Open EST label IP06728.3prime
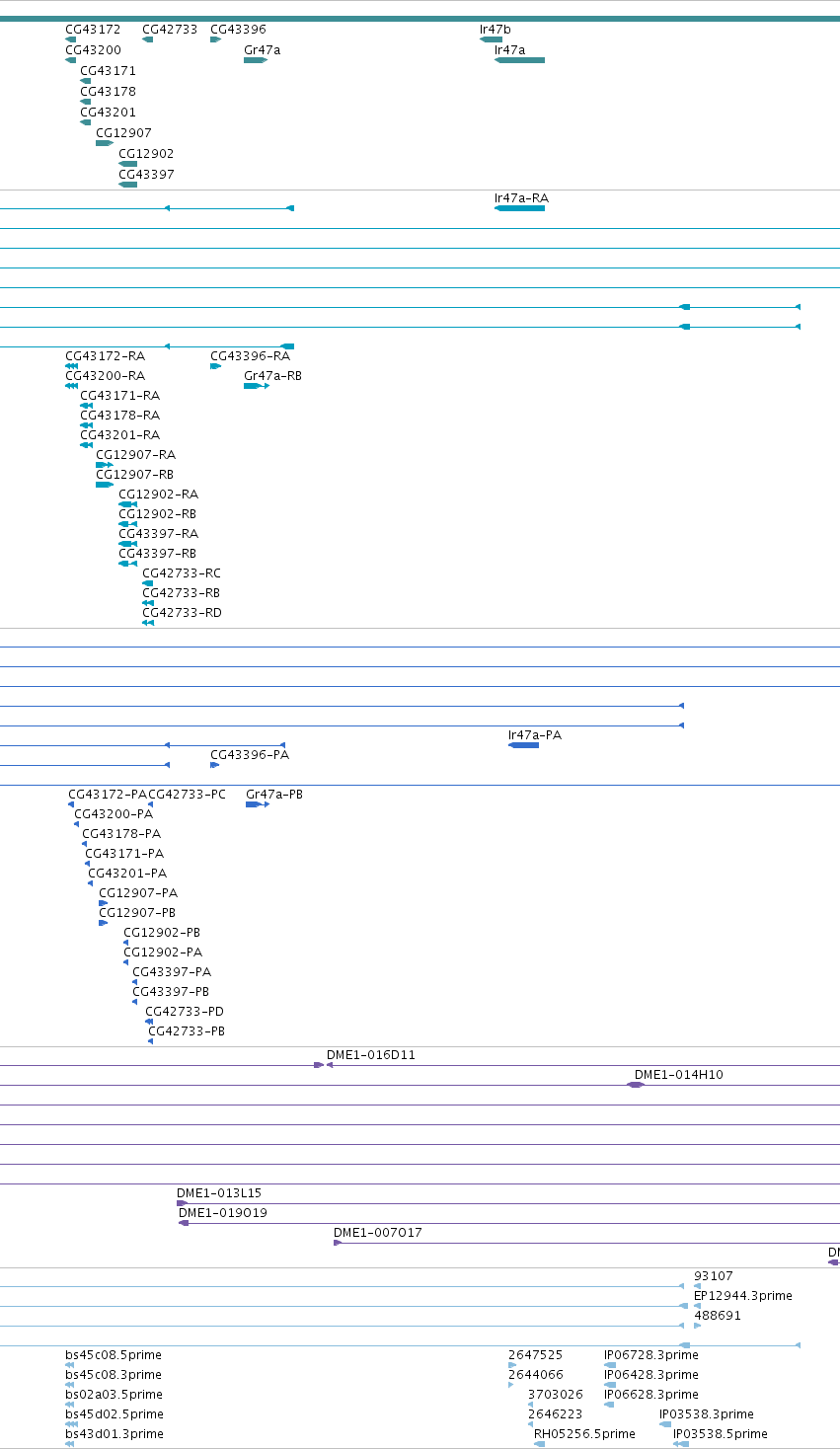Viewport: 840px width, 1449px height. pos(651,1355)
